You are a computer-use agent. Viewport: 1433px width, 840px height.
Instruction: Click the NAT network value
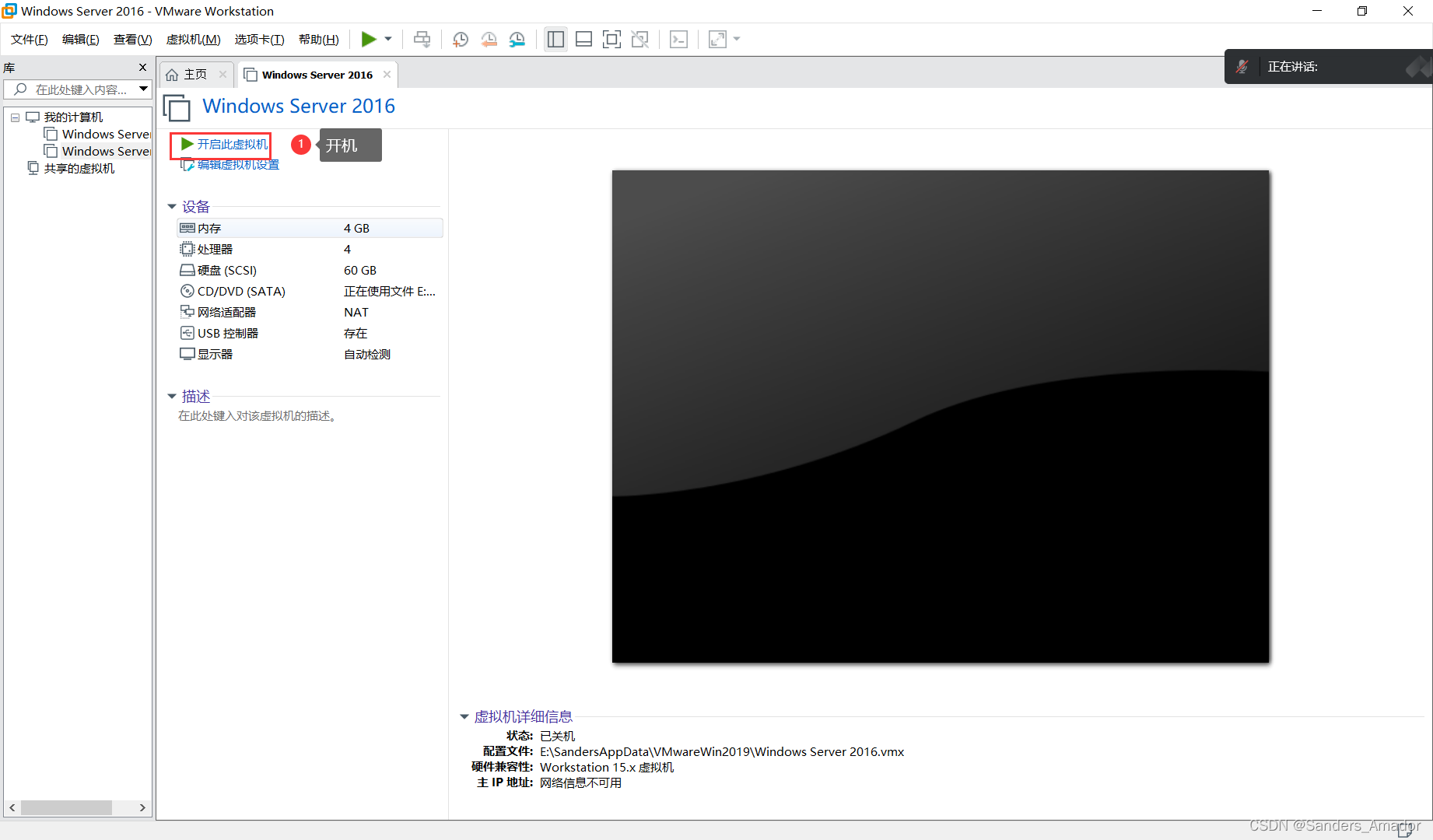point(356,312)
